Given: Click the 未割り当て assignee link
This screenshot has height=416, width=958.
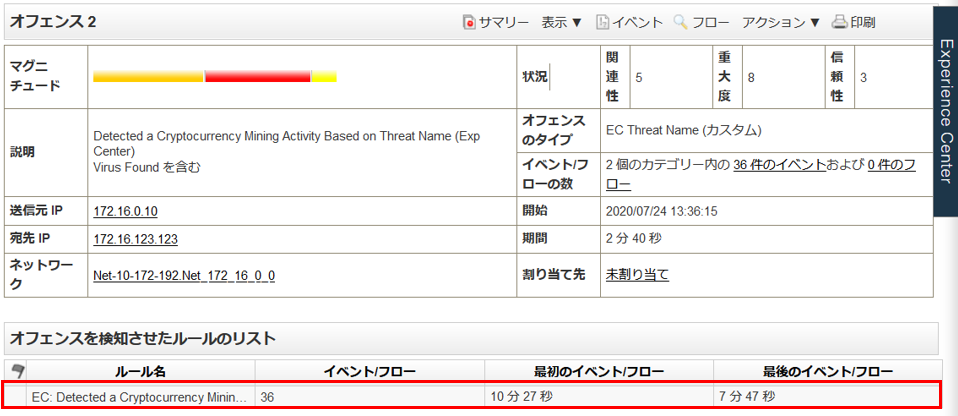Looking at the screenshot, I should (637, 275).
